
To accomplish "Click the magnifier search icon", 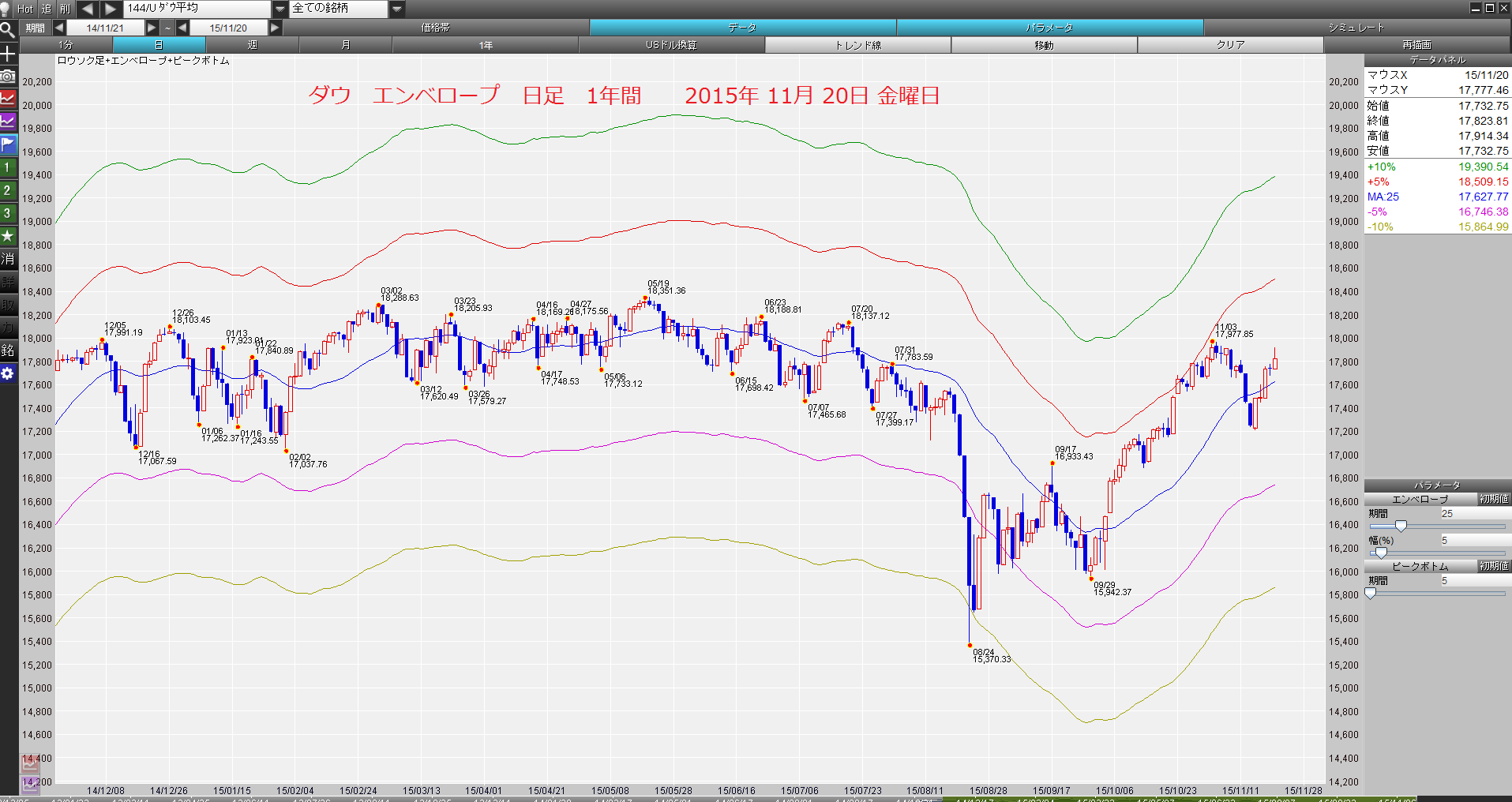I will [8, 31].
